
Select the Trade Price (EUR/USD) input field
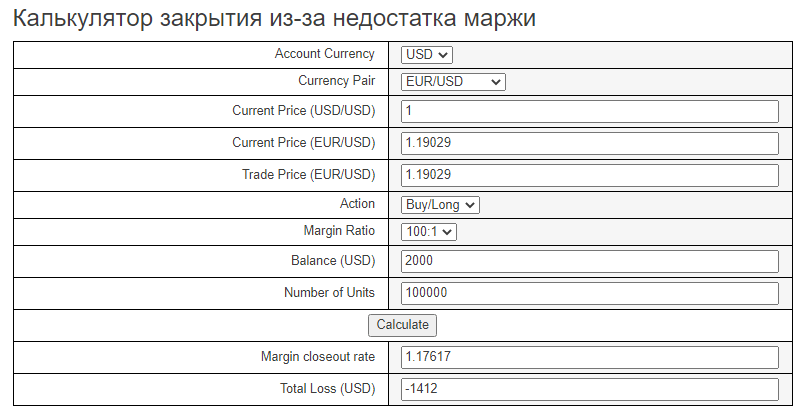click(x=589, y=175)
